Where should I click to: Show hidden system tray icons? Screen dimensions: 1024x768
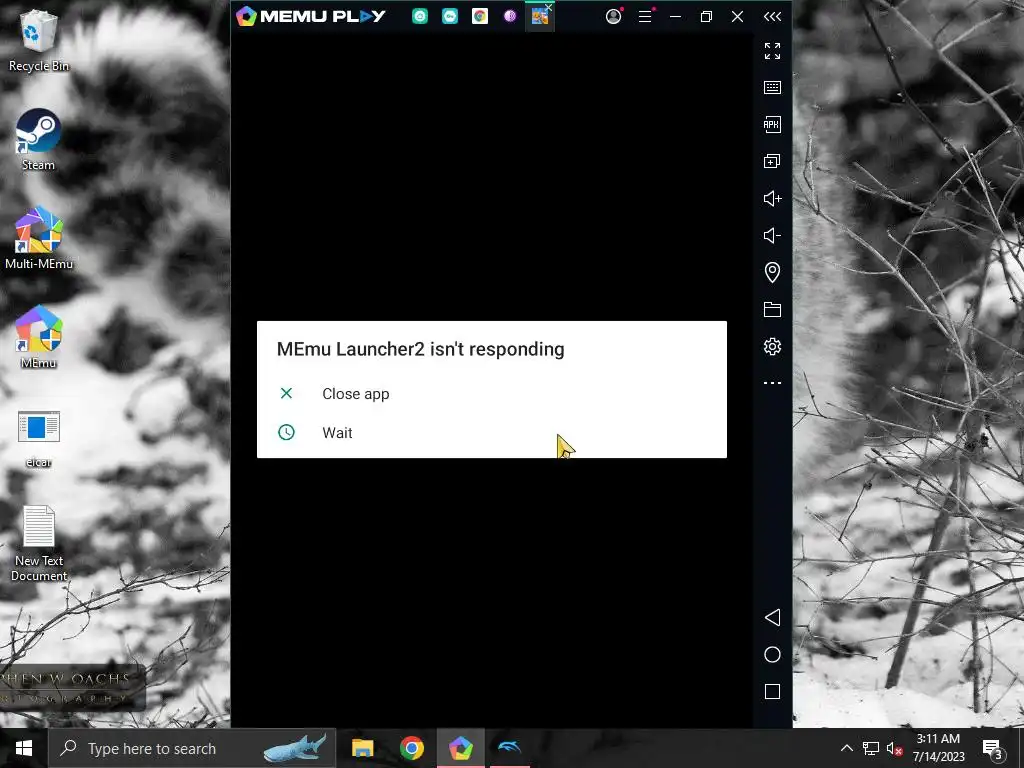pyautogui.click(x=846, y=748)
